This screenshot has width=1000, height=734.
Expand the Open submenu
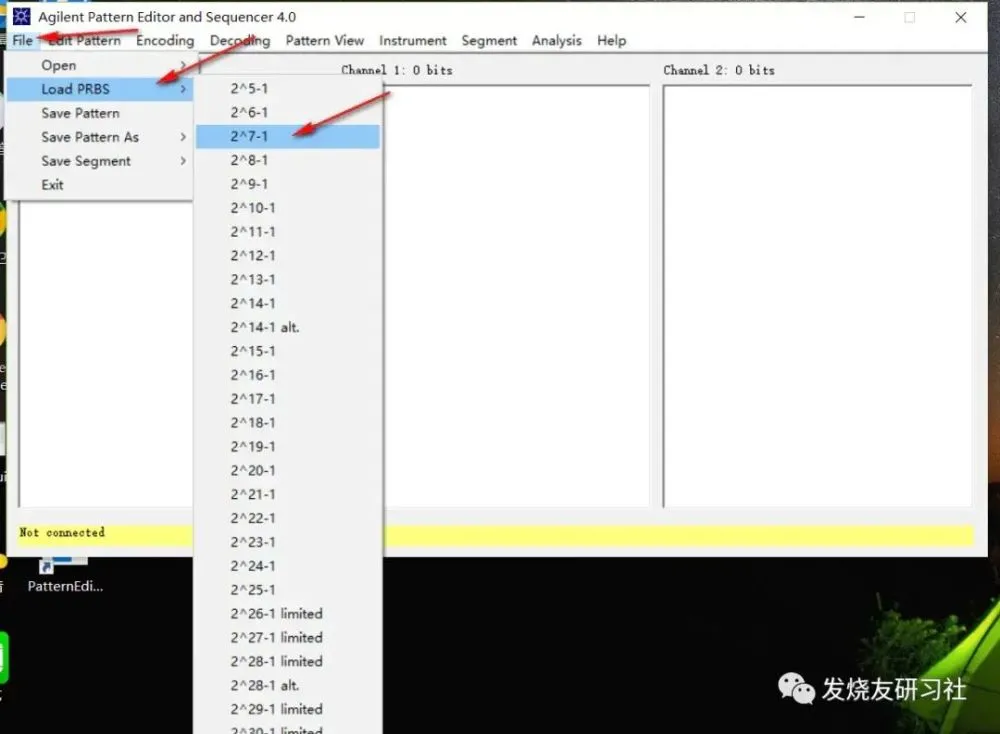(99, 65)
